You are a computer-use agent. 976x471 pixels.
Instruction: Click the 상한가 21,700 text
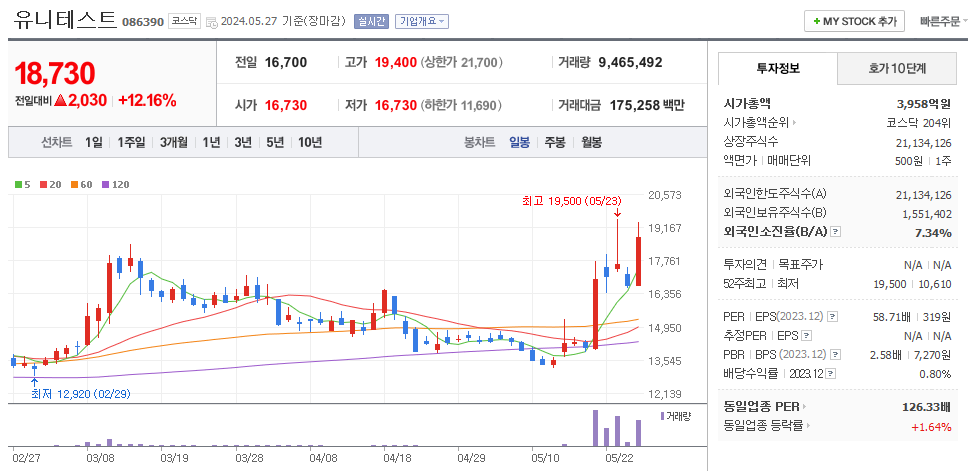click(462, 62)
